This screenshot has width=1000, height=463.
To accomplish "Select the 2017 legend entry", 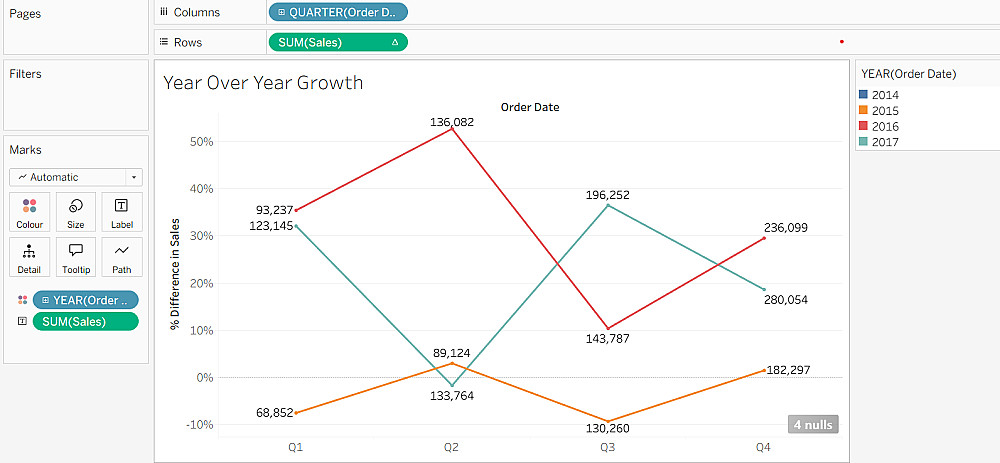I will click(x=885, y=143).
